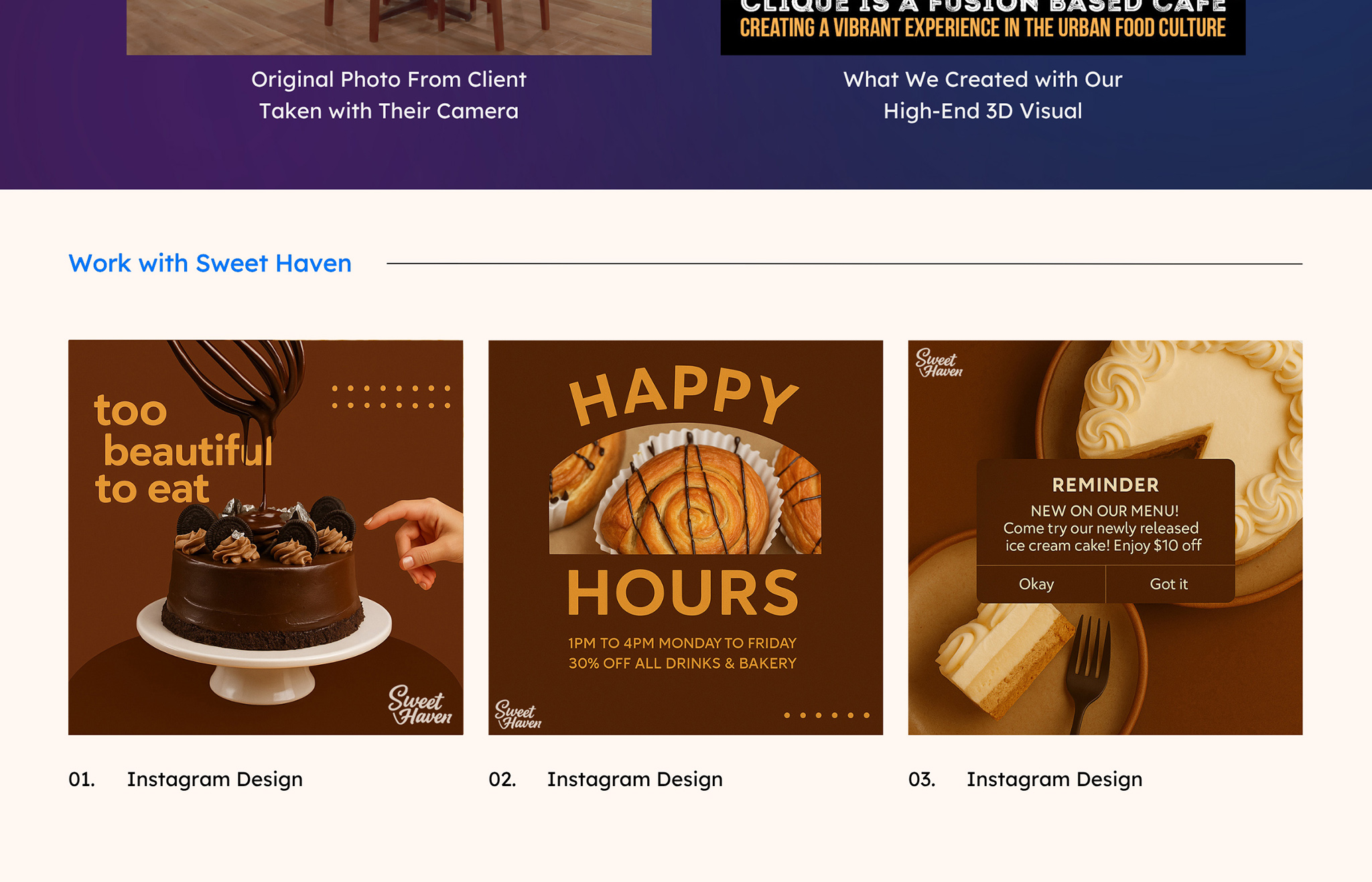Click the pastry photo in Happy Hours
The width and height of the screenshot is (1372, 882).
(x=685, y=496)
